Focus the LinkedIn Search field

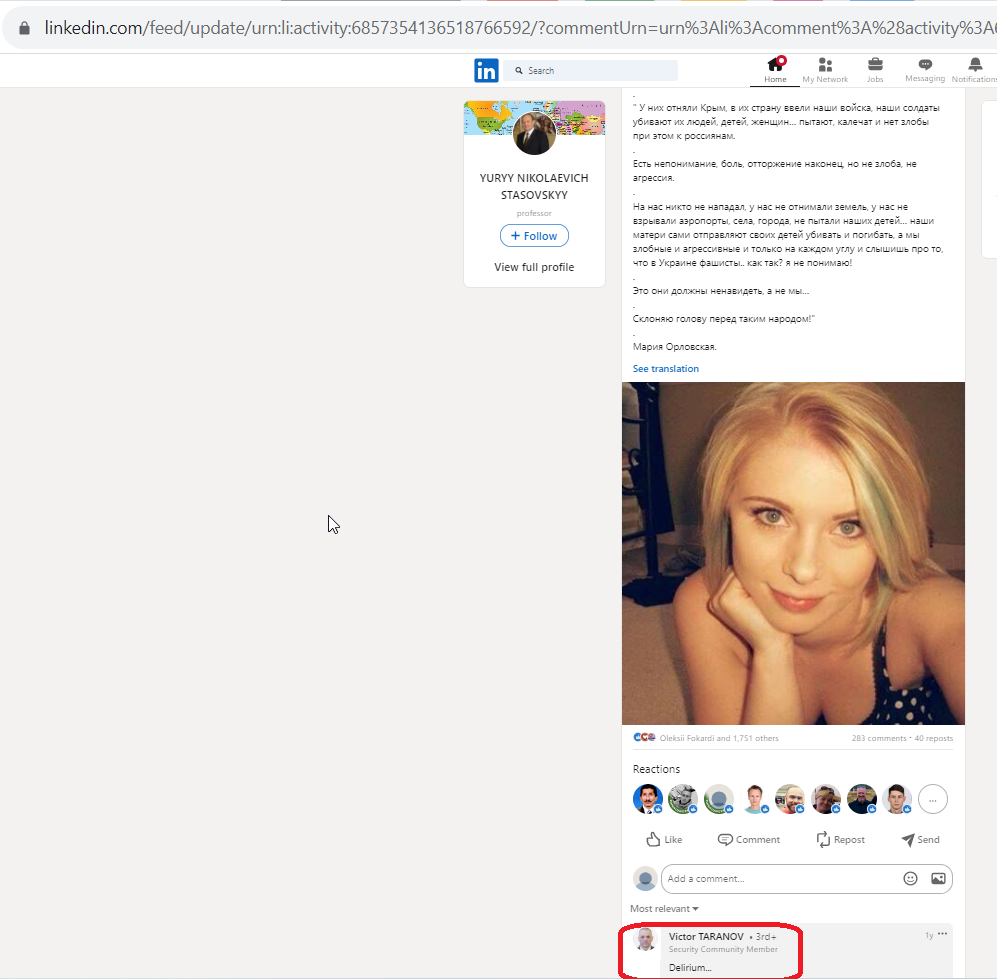[x=591, y=71]
